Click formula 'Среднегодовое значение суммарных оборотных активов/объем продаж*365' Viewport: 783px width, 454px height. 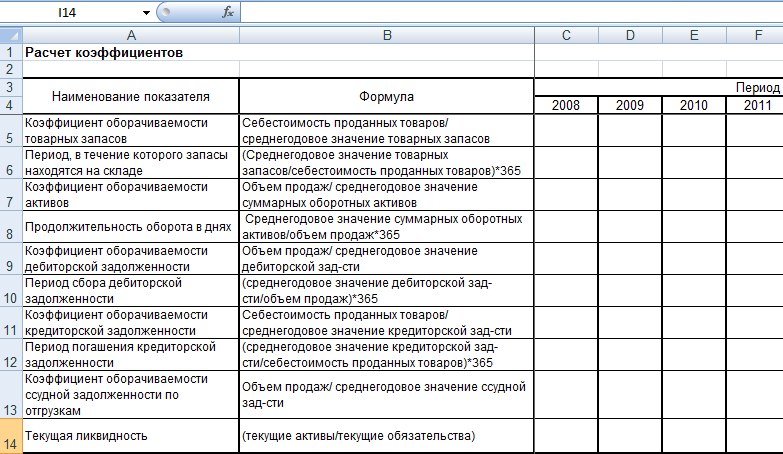pyautogui.click(x=387, y=227)
